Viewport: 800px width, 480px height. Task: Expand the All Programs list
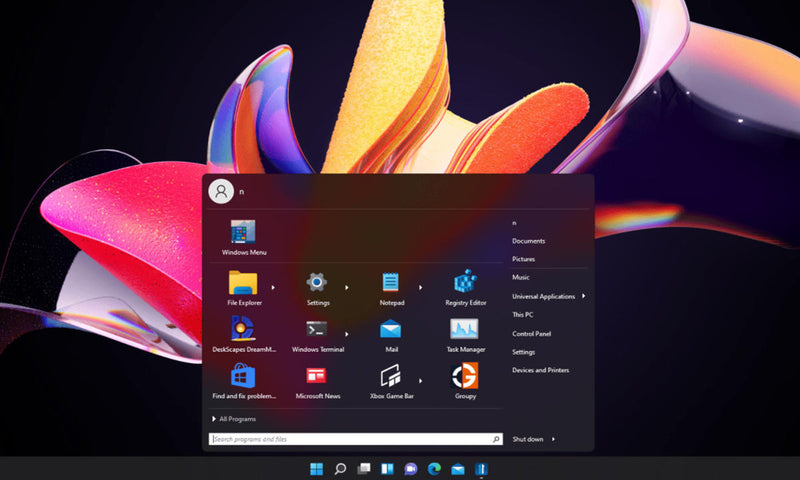click(x=234, y=419)
